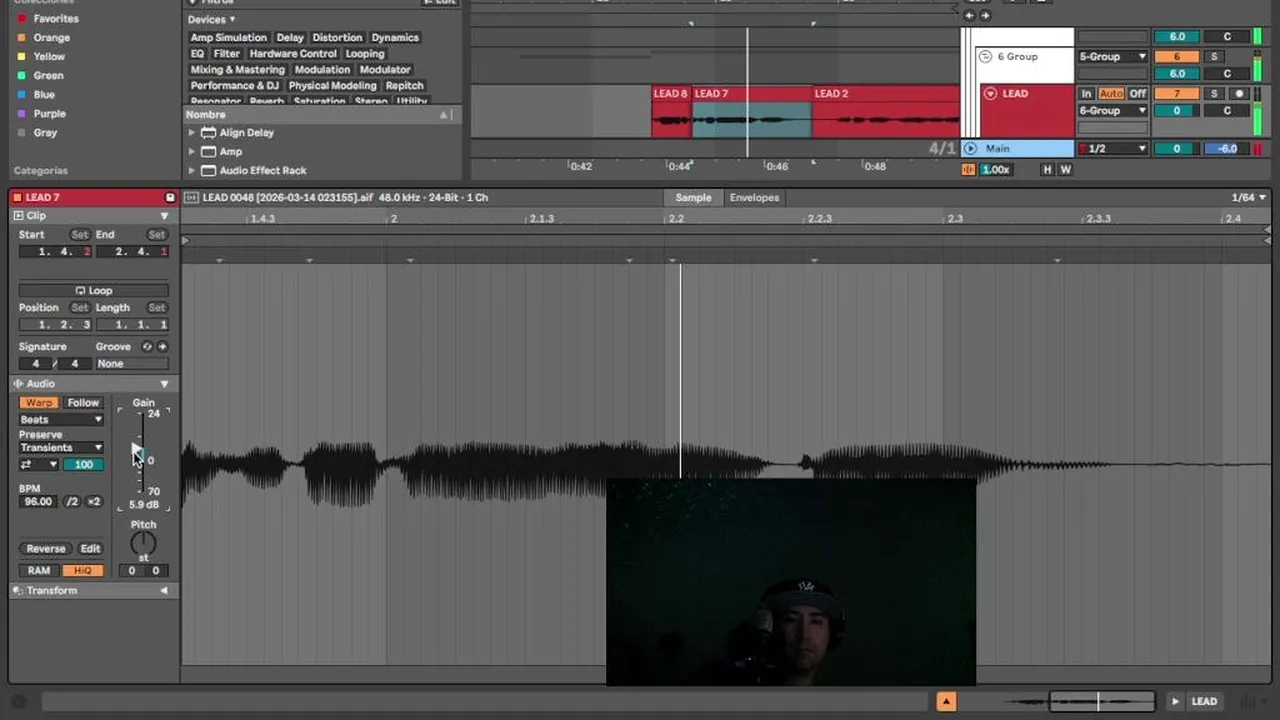
Task: Set LEAD monitor to Auto
Action: click(1111, 93)
